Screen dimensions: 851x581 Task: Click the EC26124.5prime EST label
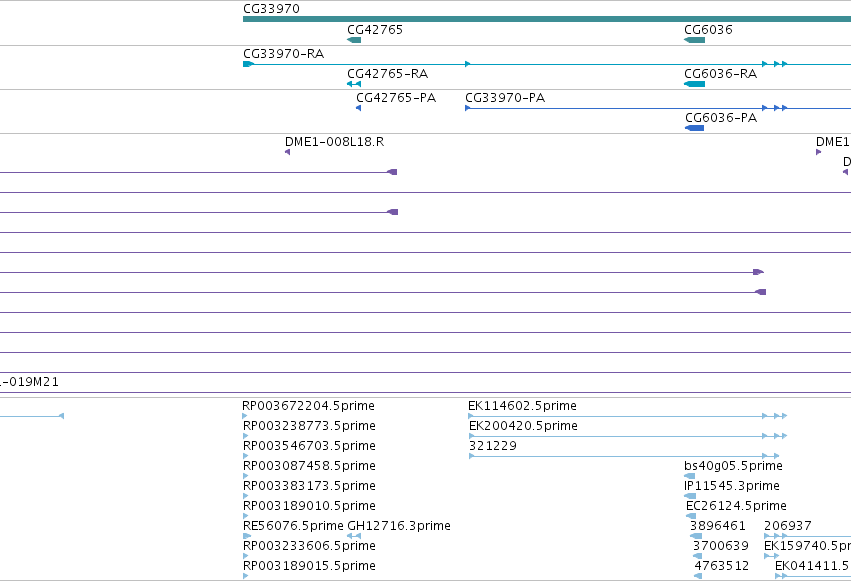pos(736,506)
